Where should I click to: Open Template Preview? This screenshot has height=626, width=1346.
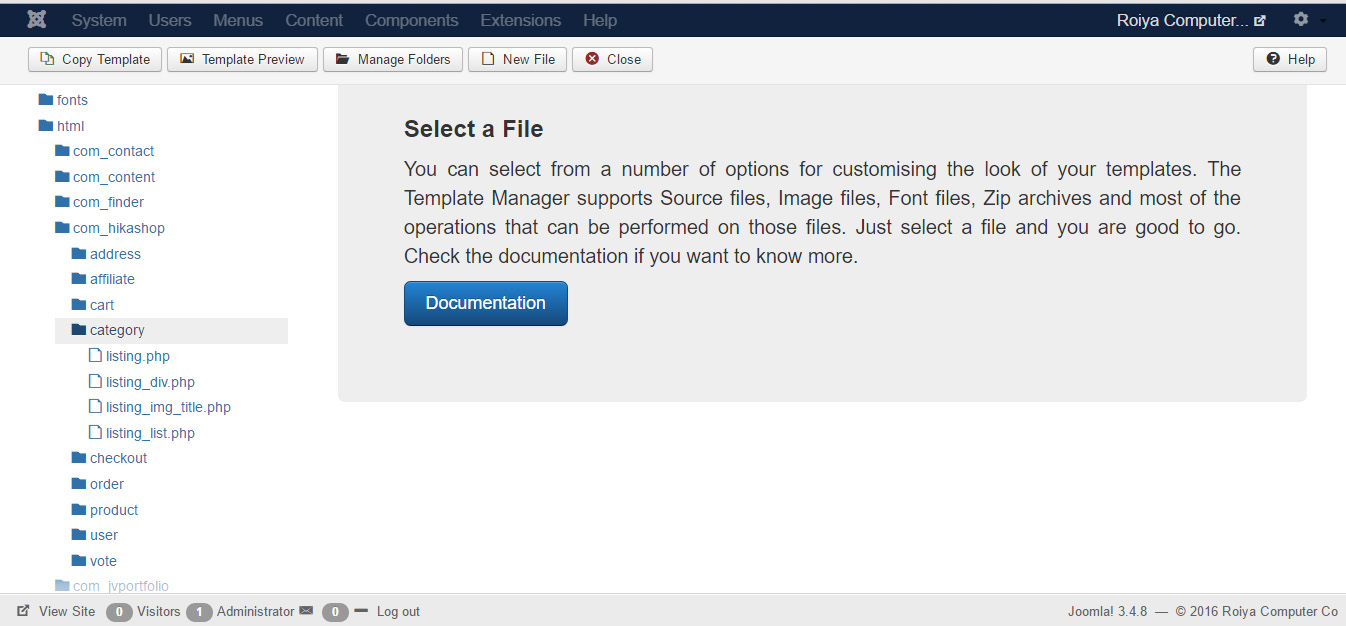[x=242, y=60]
